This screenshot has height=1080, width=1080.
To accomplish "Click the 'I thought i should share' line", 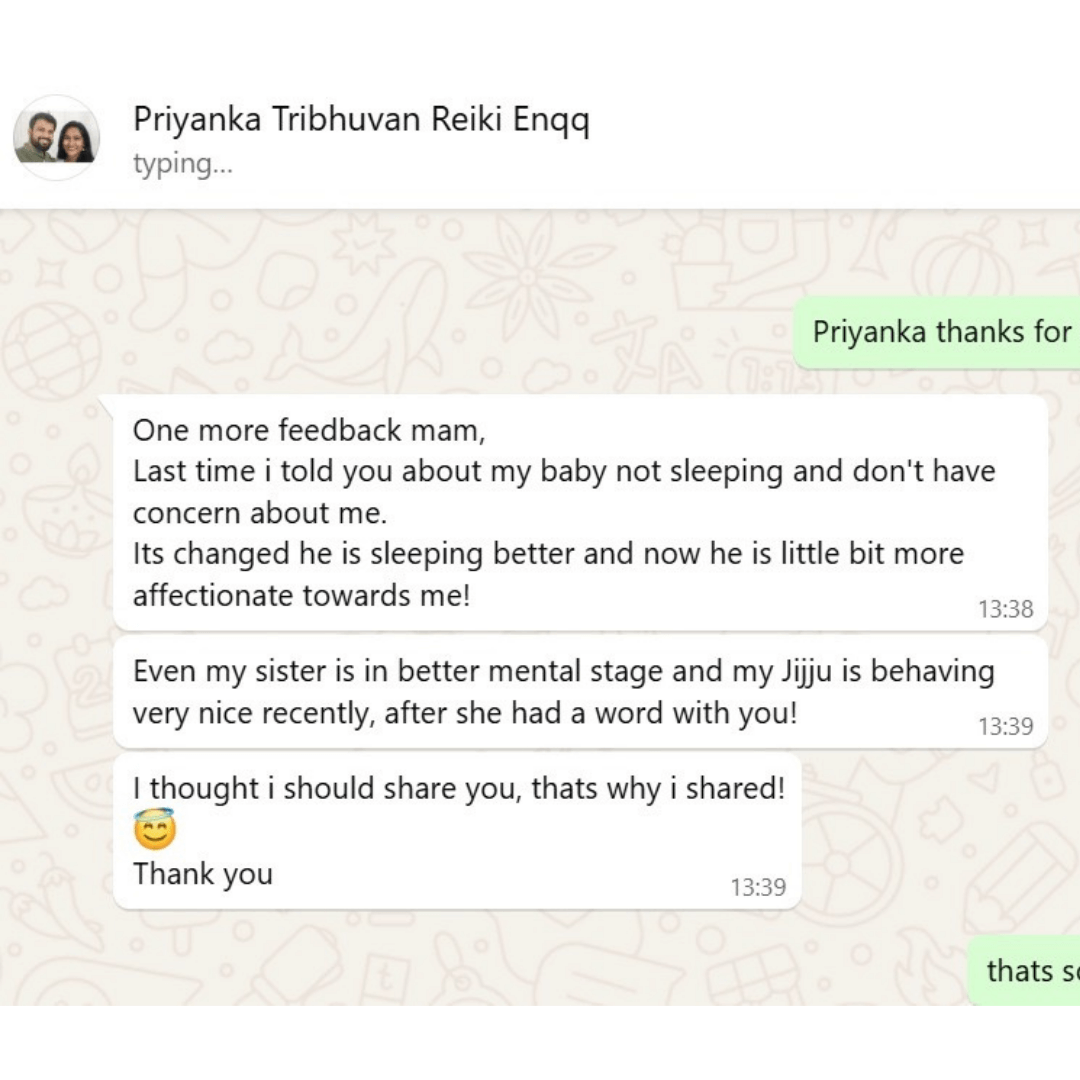I will (x=459, y=788).
